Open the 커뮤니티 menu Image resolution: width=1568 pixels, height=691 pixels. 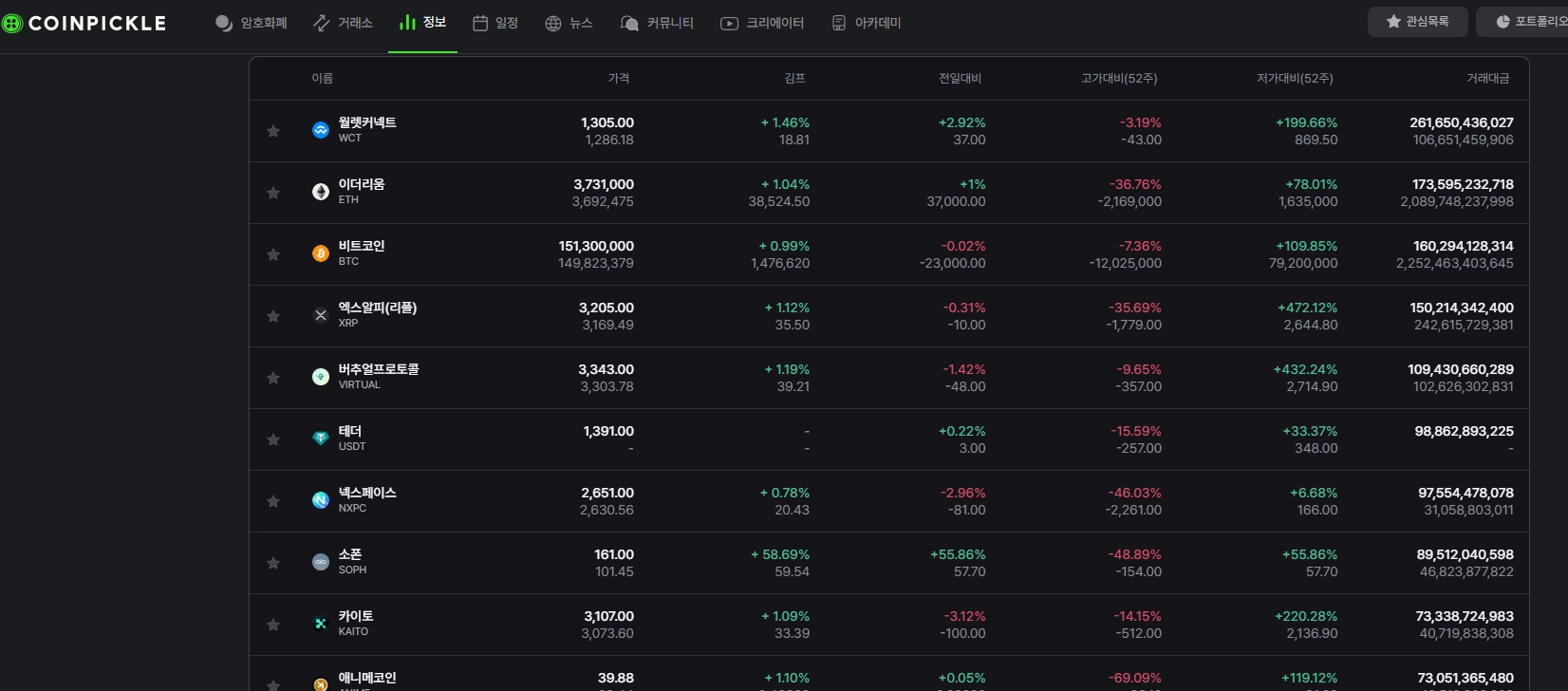657,23
